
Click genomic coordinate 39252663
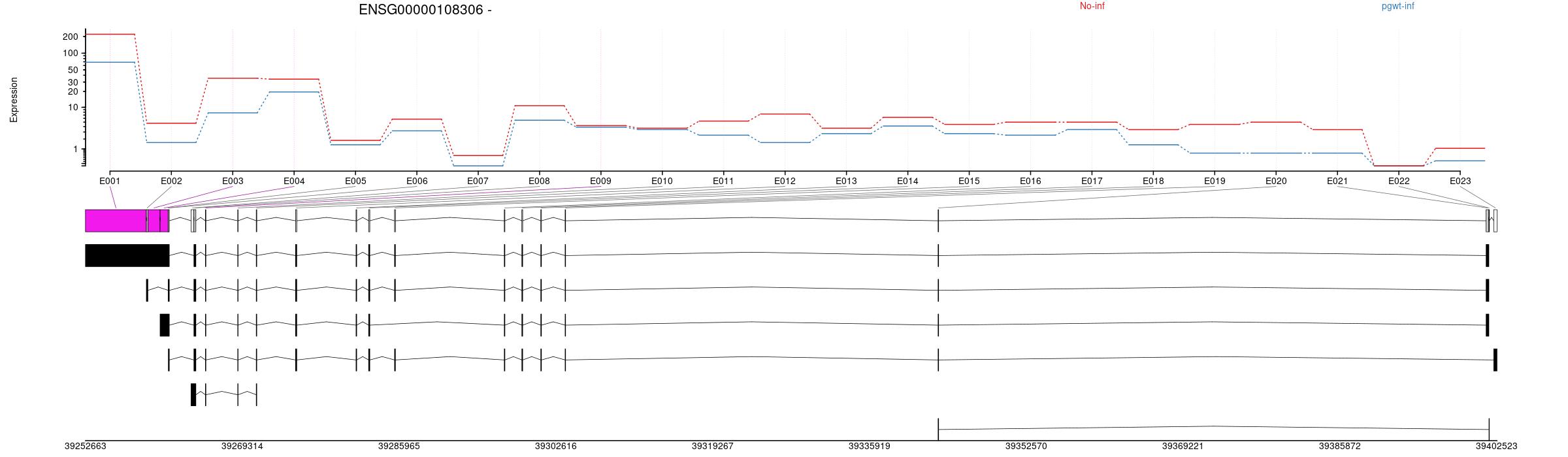(x=85, y=447)
